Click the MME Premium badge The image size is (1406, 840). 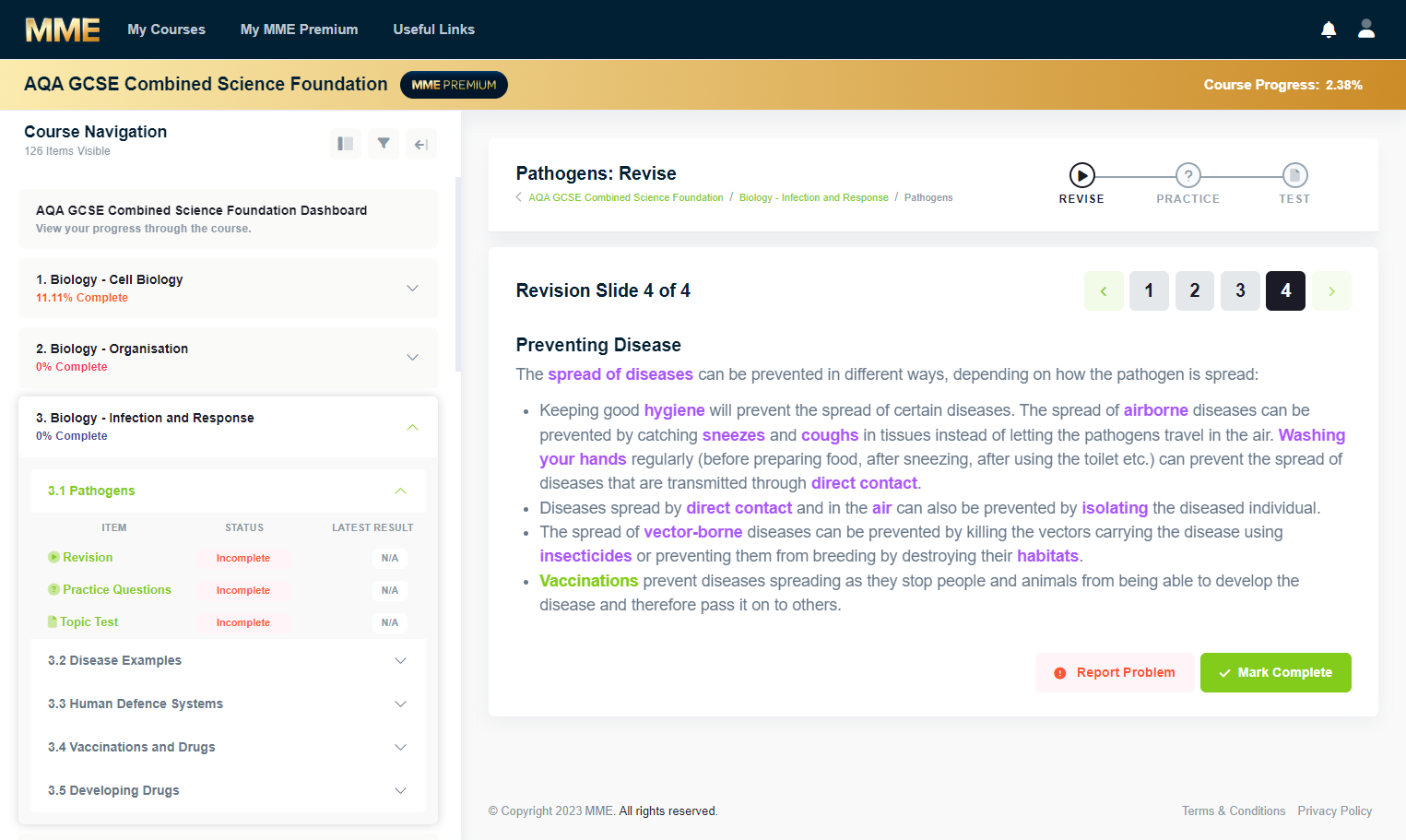454,85
